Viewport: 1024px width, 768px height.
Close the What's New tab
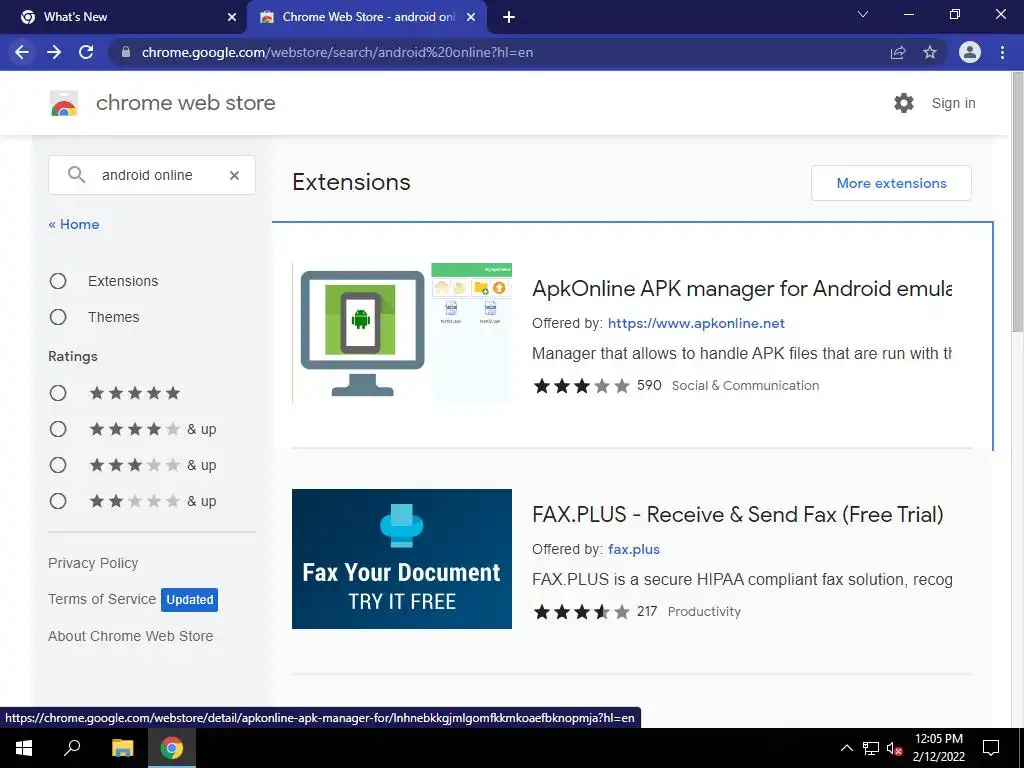coord(232,17)
